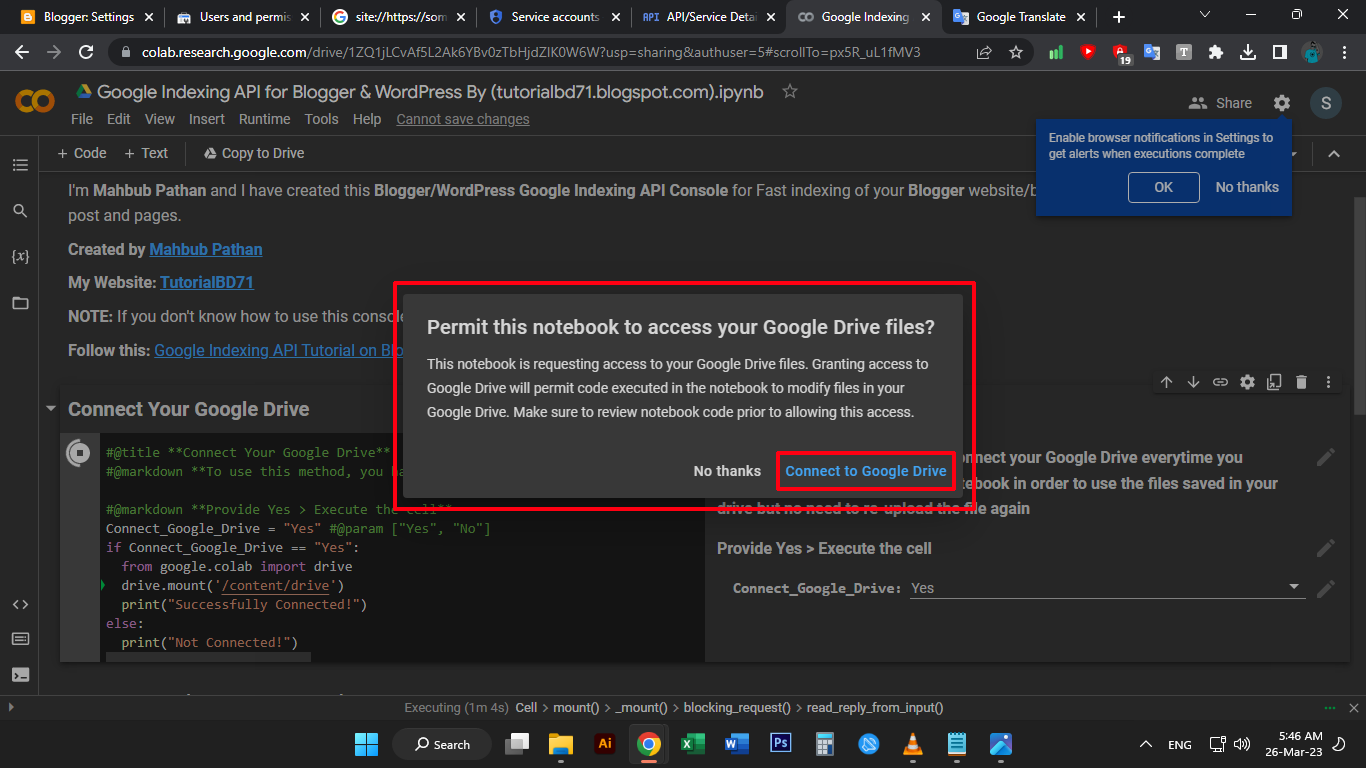This screenshot has width=1366, height=768.
Task: Open the Help menu
Action: (367, 119)
